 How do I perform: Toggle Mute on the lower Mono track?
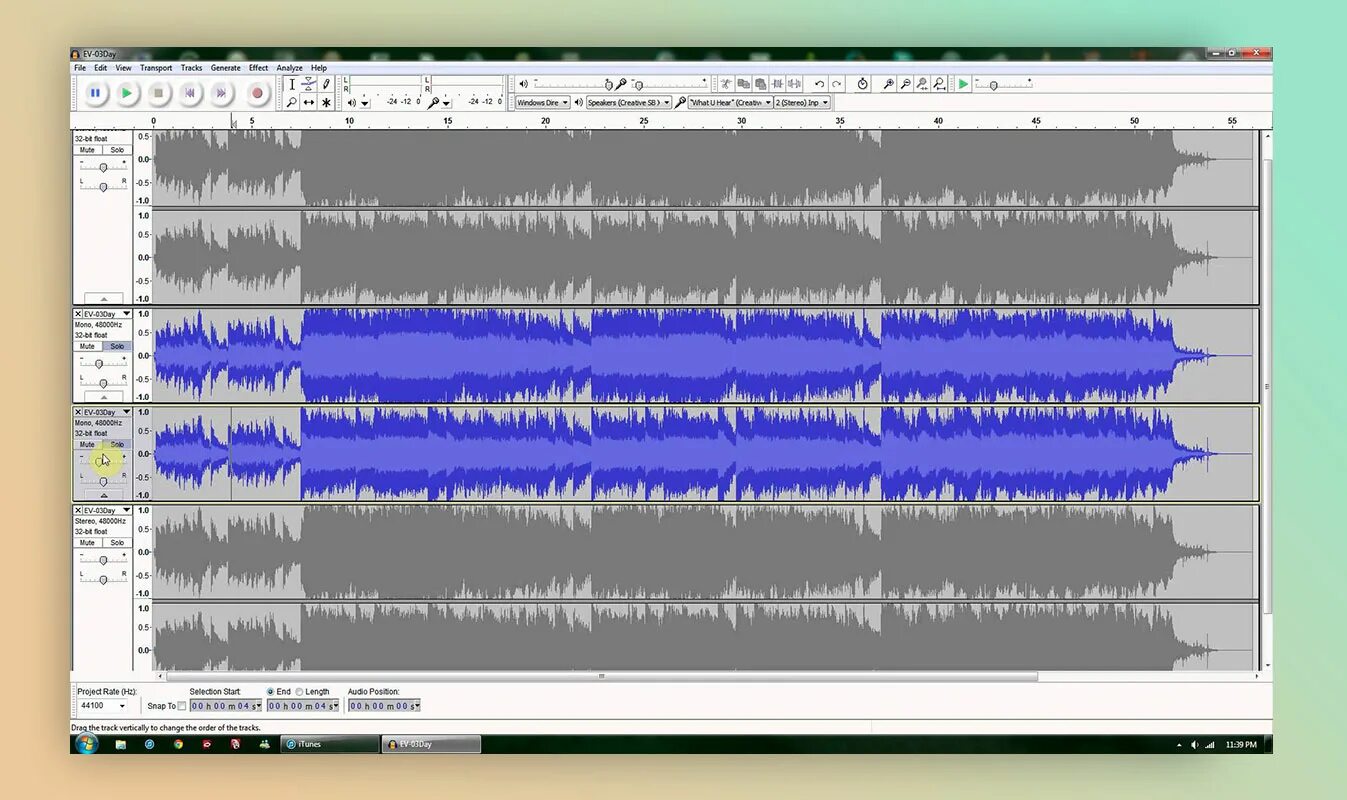(87, 444)
